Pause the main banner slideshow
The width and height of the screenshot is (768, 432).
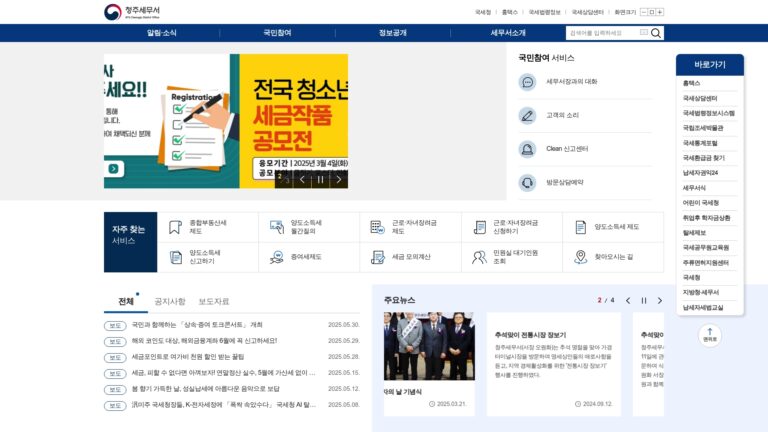click(x=320, y=180)
